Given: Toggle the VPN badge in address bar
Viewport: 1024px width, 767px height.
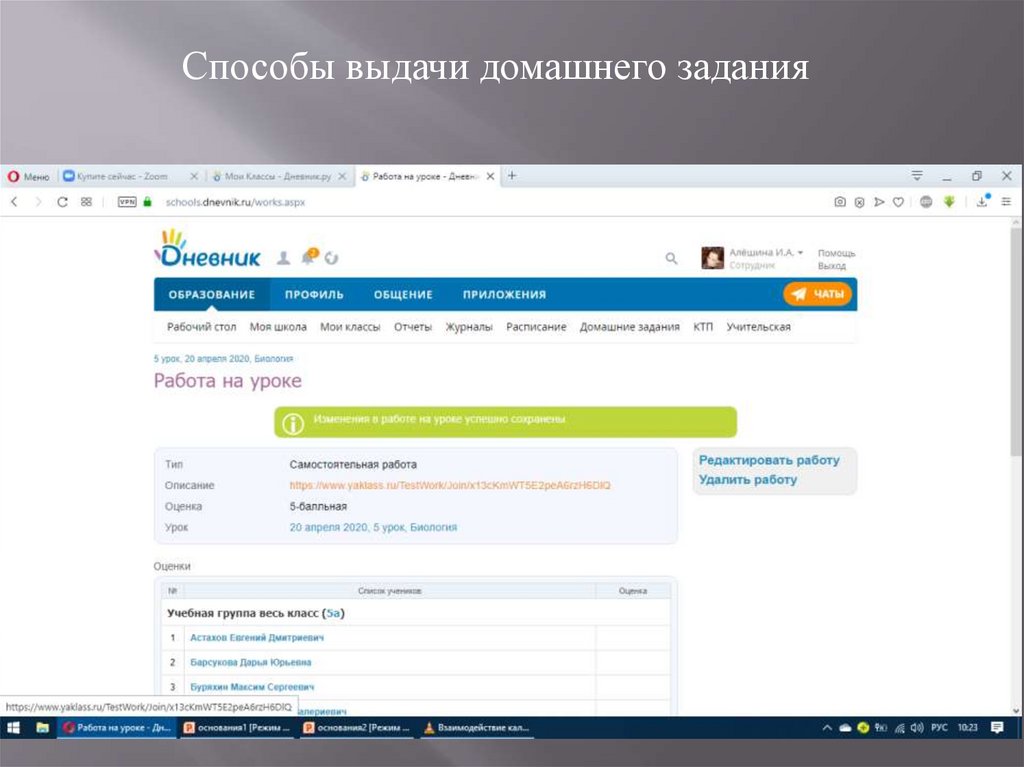Looking at the screenshot, I should coord(127,202).
